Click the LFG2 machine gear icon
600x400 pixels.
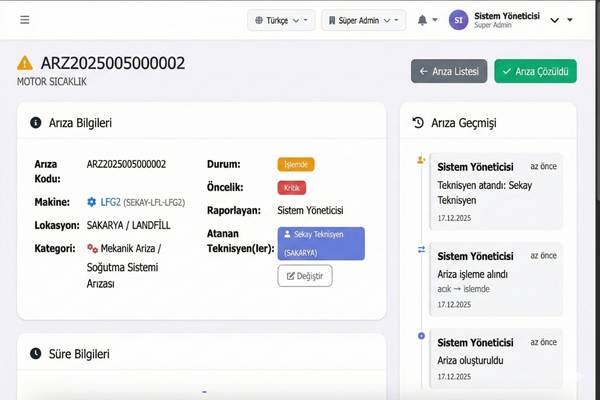coord(92,202)
